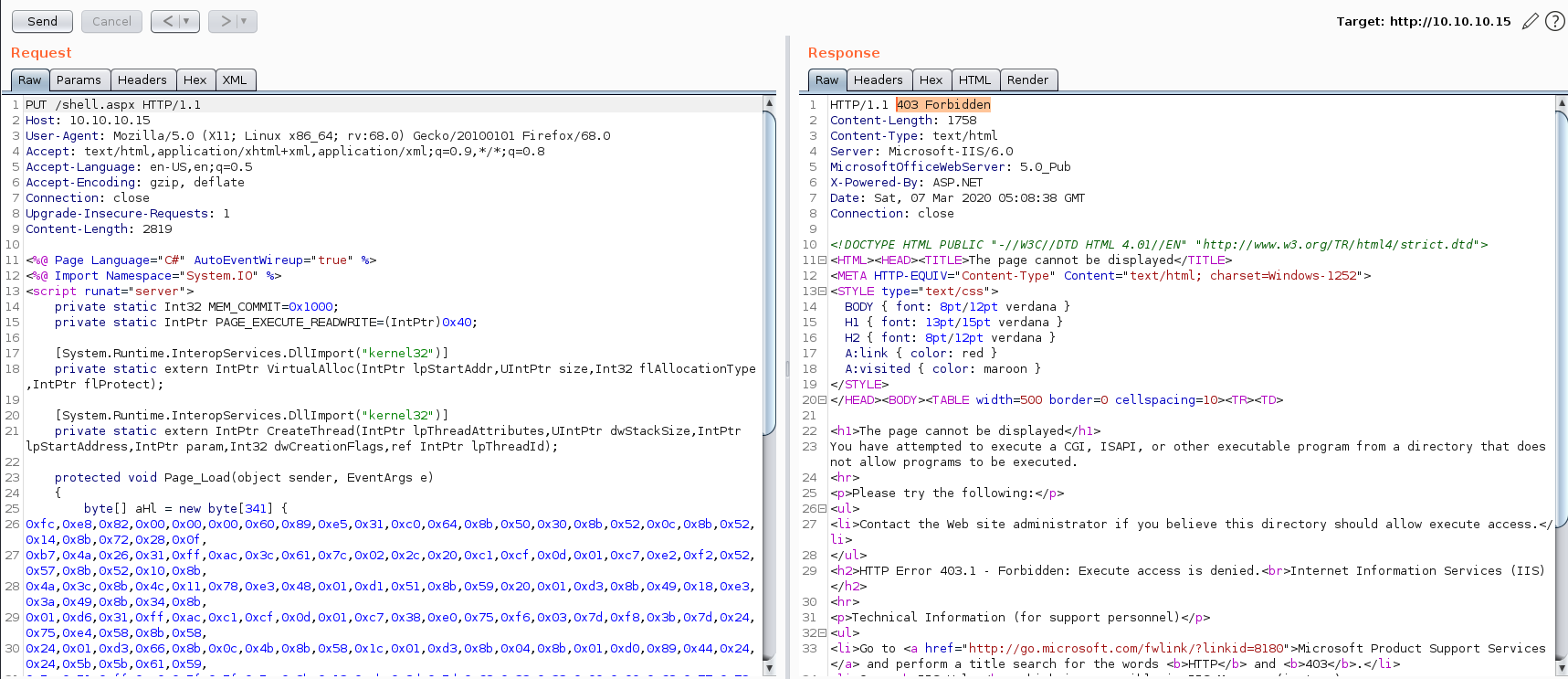Switch to the Request Params tab

coord(79,80)
